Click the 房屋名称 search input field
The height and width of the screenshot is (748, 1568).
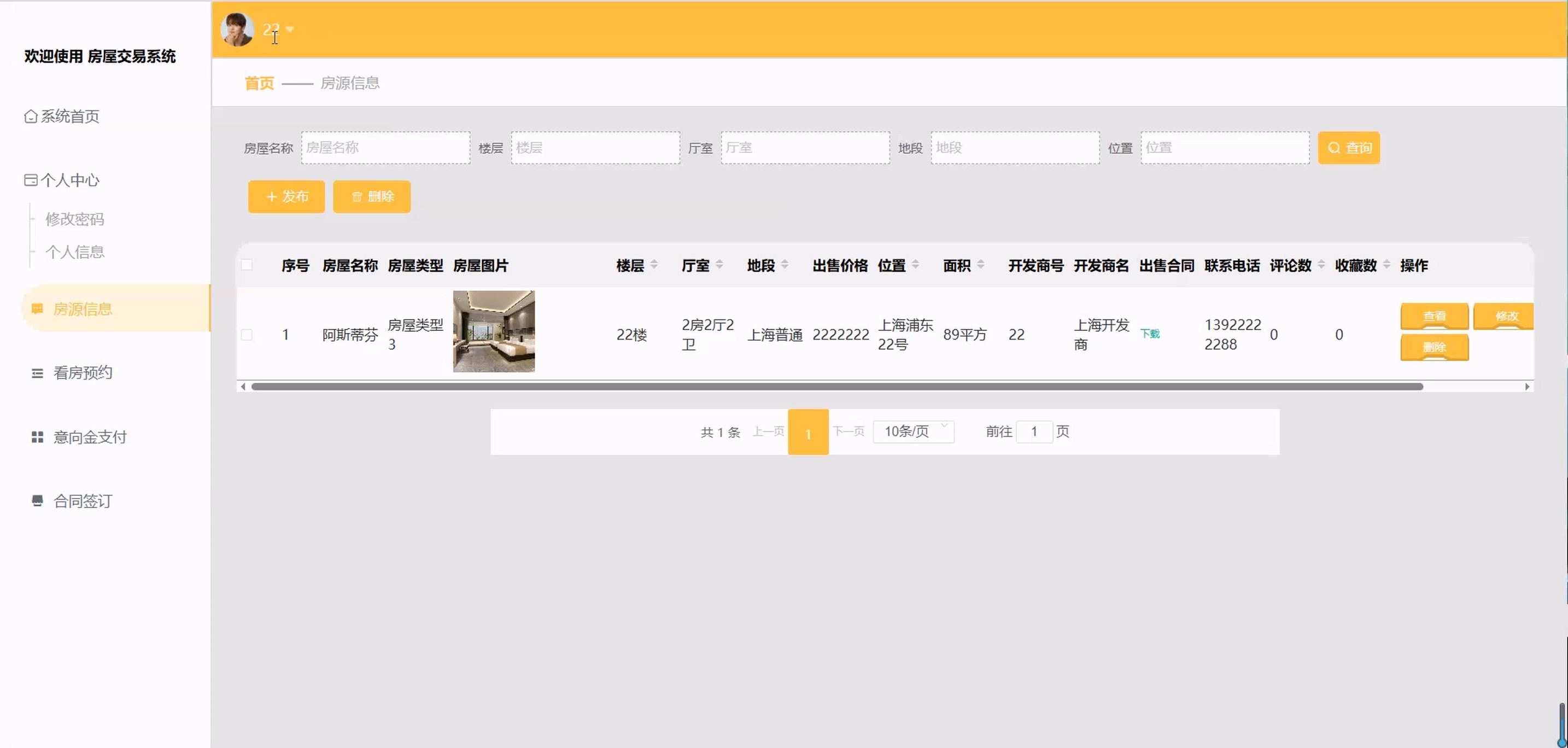tap(385, 148)
